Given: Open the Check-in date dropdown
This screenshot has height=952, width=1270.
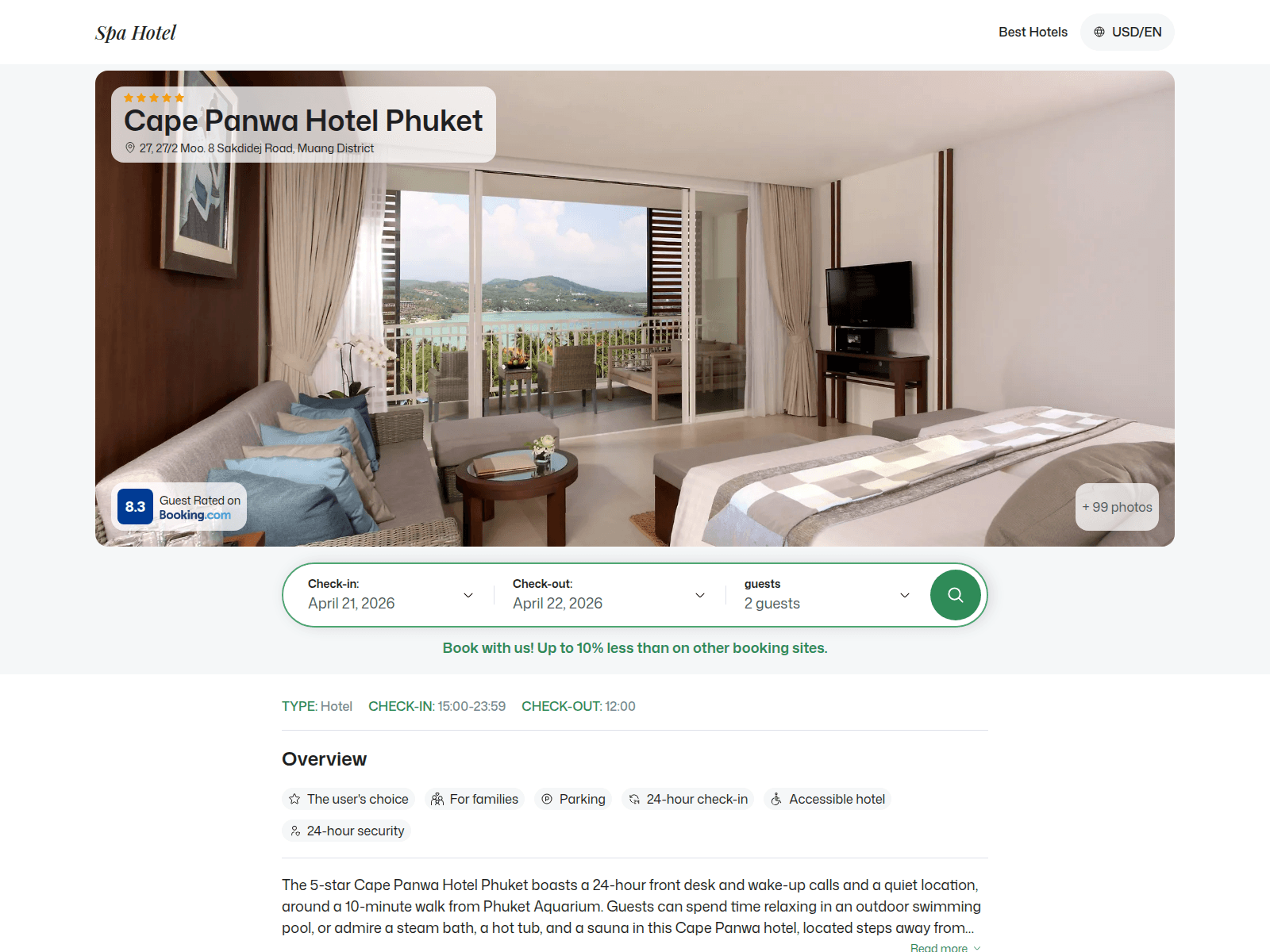Looking at the screenshot, I should point(391,595).
